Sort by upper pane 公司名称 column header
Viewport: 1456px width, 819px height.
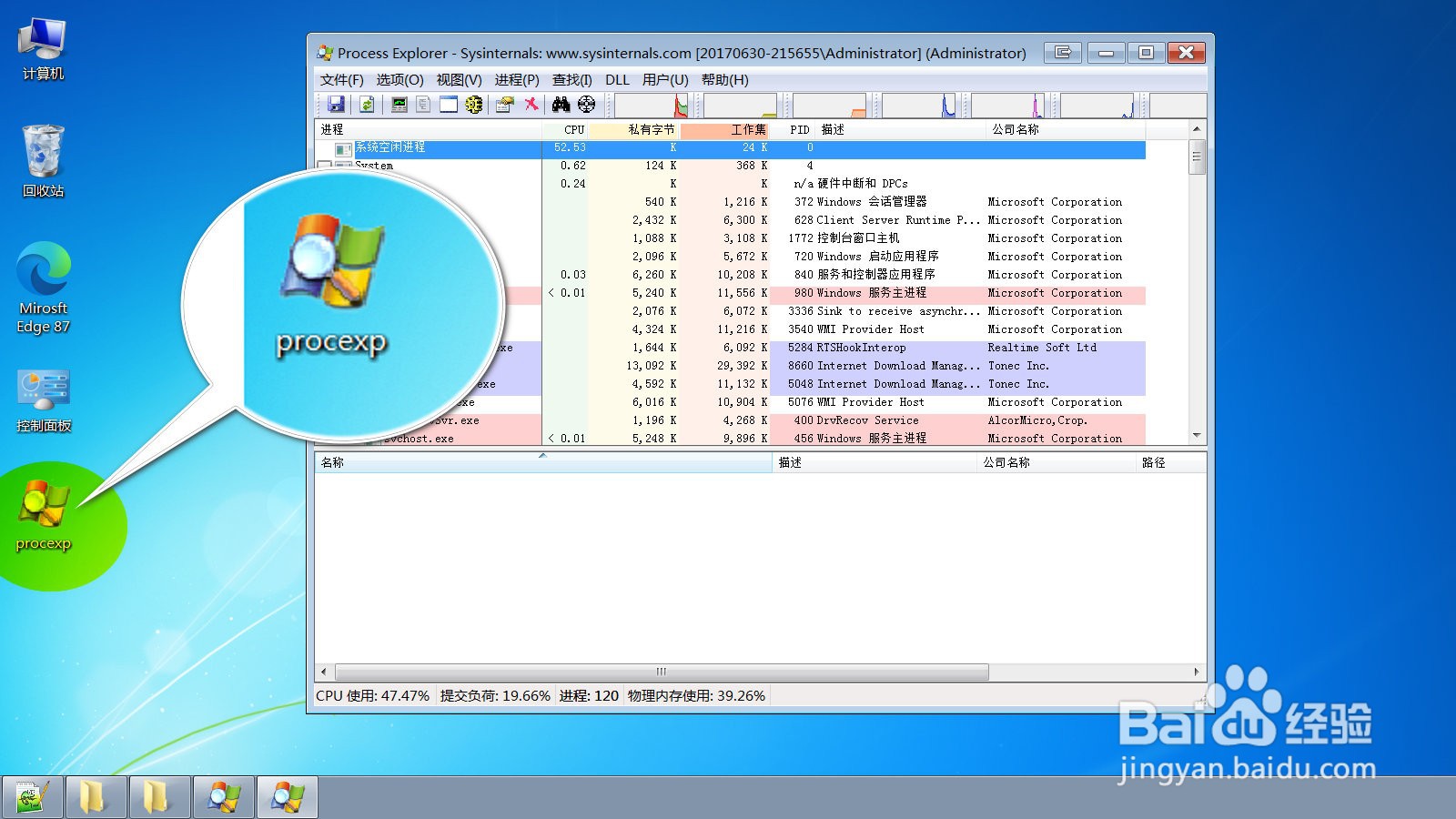(1067, 130)
